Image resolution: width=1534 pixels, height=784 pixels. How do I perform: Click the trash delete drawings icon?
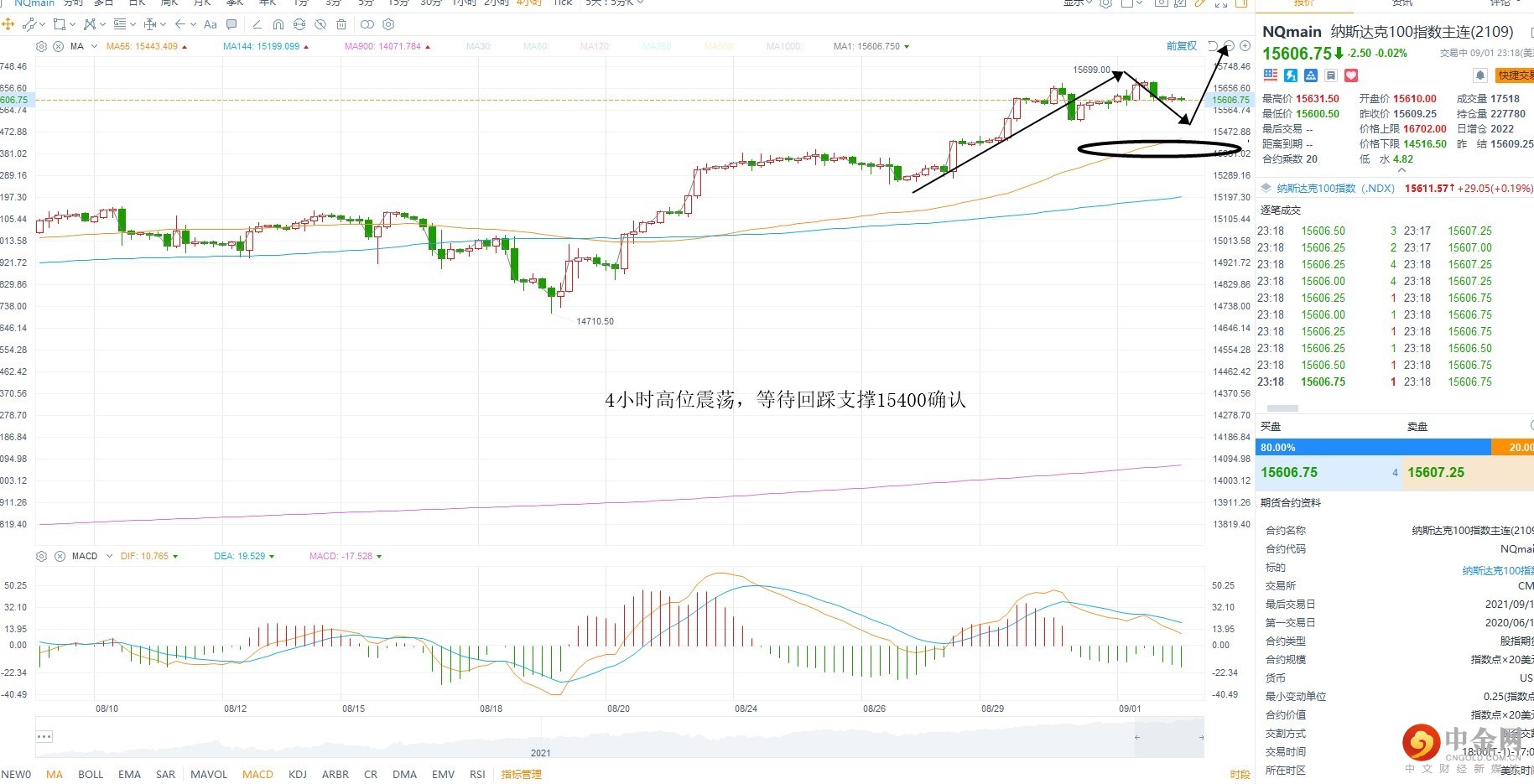click(341, 24)
